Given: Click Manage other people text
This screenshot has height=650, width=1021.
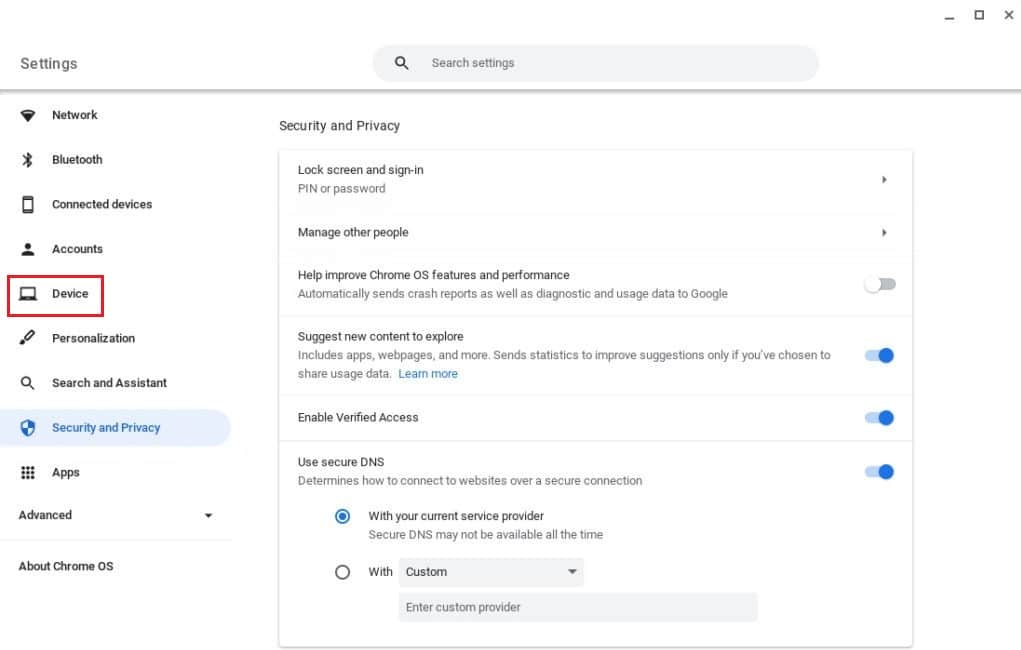Looking at the screenshot, I should point(353,233).
